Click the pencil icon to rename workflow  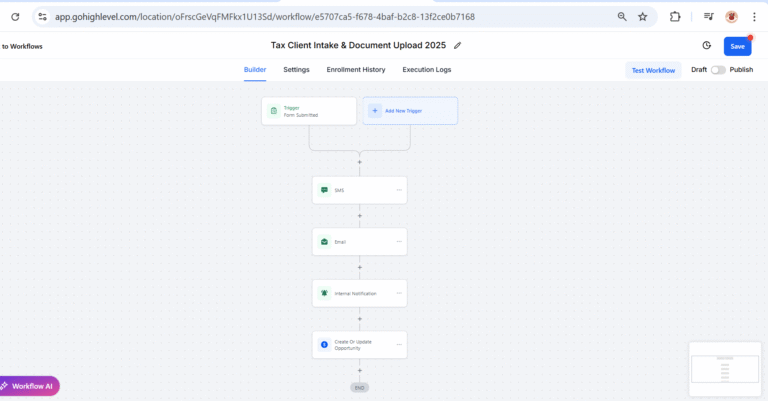click(458, 45)
